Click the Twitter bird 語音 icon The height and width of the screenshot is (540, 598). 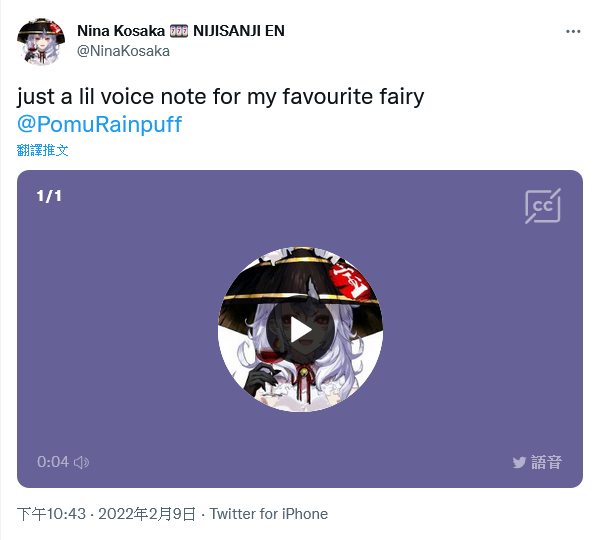coord(537,462)
